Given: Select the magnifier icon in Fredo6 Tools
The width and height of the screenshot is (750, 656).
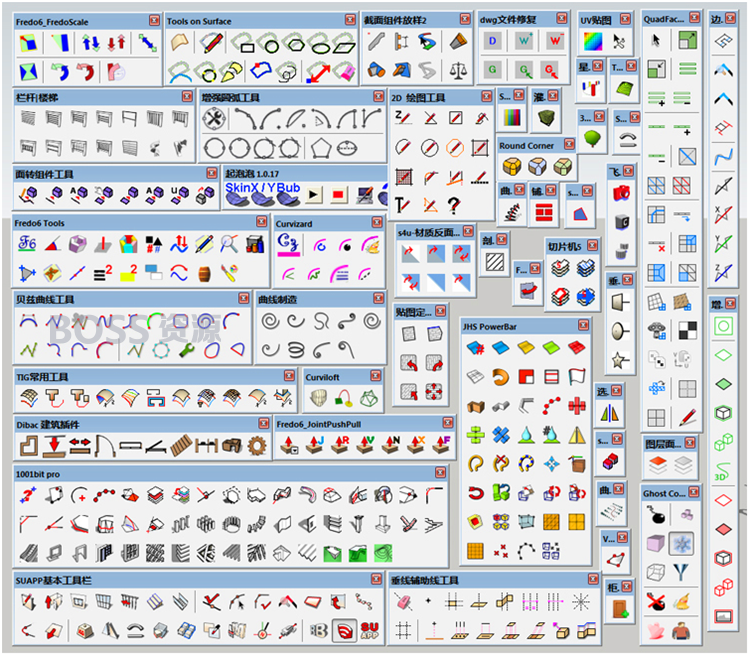Looking at the screenshot, I should (229, 244).
